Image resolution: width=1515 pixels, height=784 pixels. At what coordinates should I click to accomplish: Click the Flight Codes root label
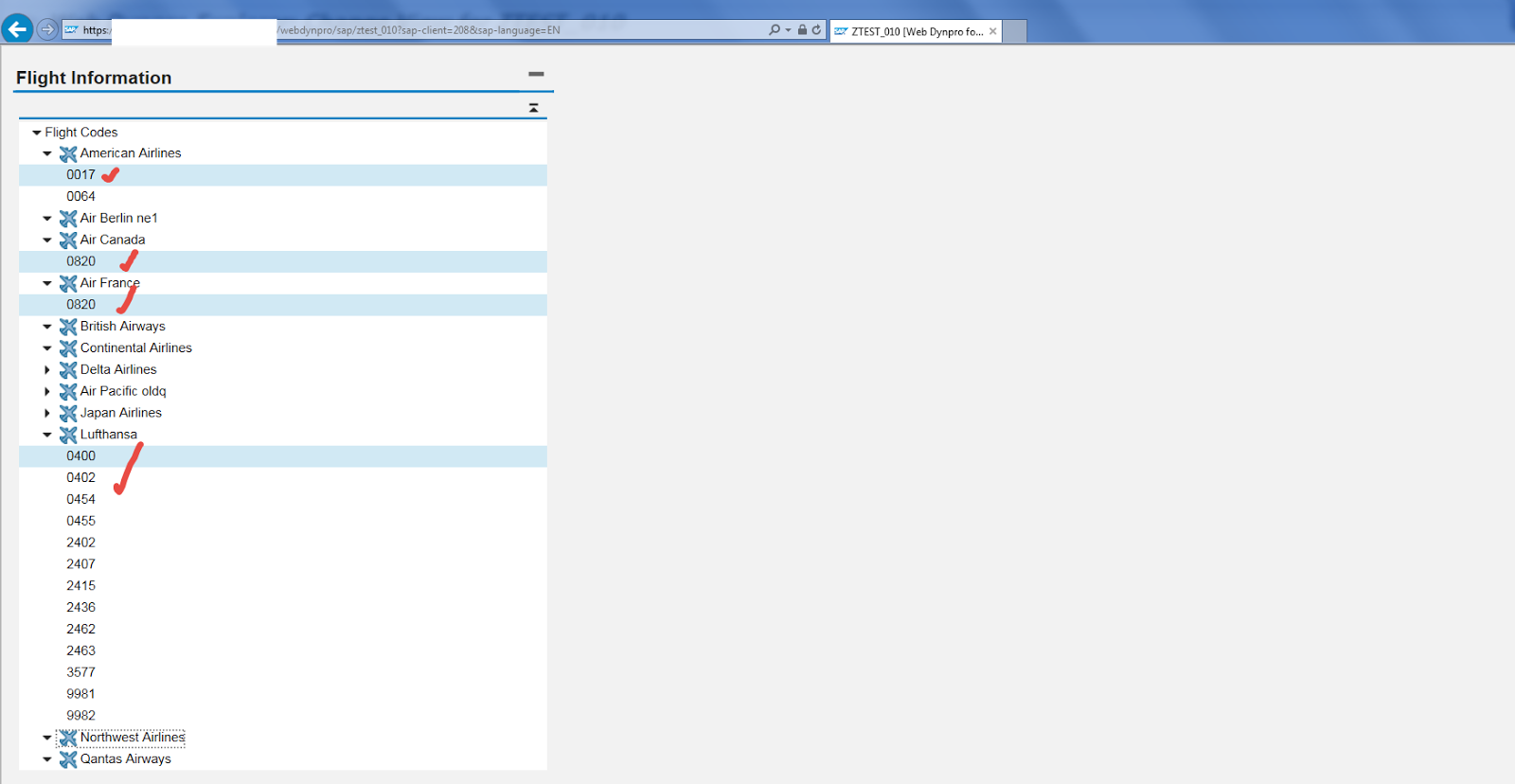(81, 133)
